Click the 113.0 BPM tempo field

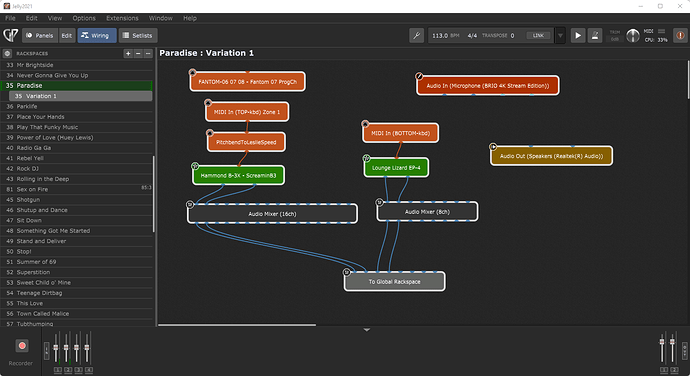click(446, 35)
